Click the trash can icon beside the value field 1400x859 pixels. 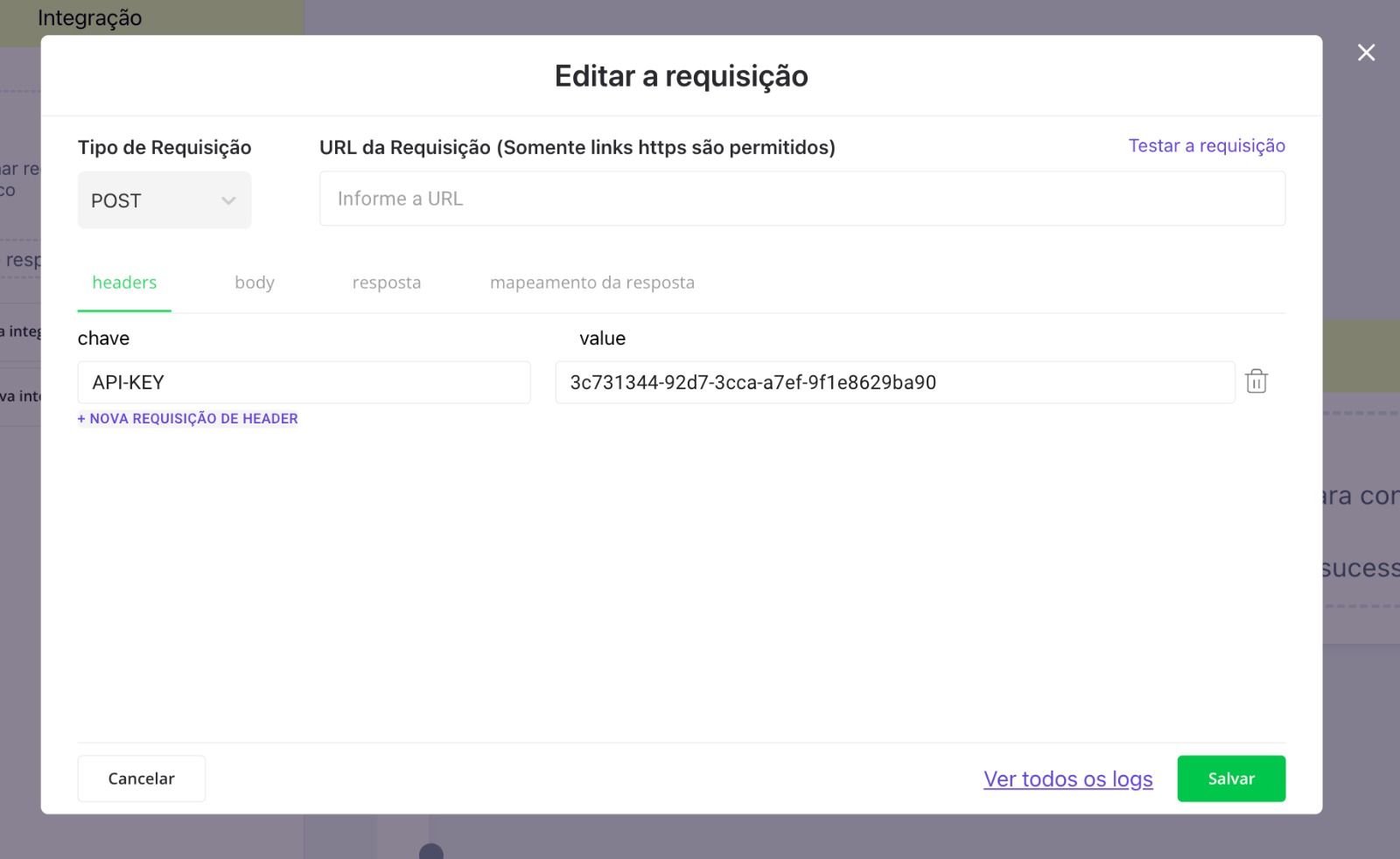[1257, 381]
